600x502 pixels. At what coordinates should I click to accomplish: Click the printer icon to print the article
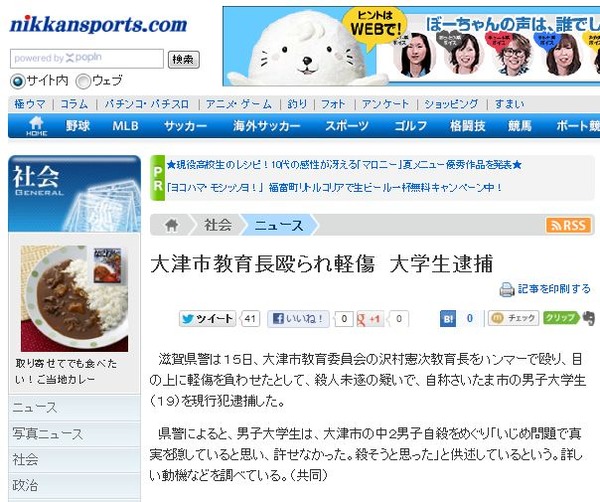click(507, 289)
